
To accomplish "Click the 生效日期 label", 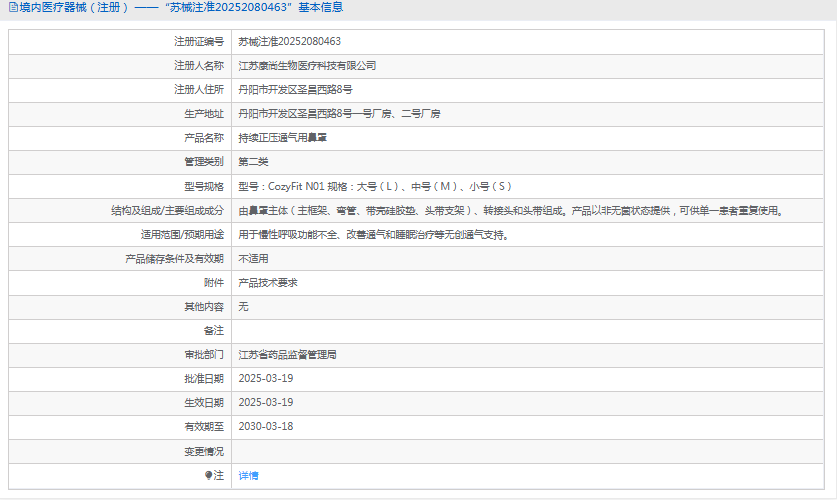I will pos(204,403).
